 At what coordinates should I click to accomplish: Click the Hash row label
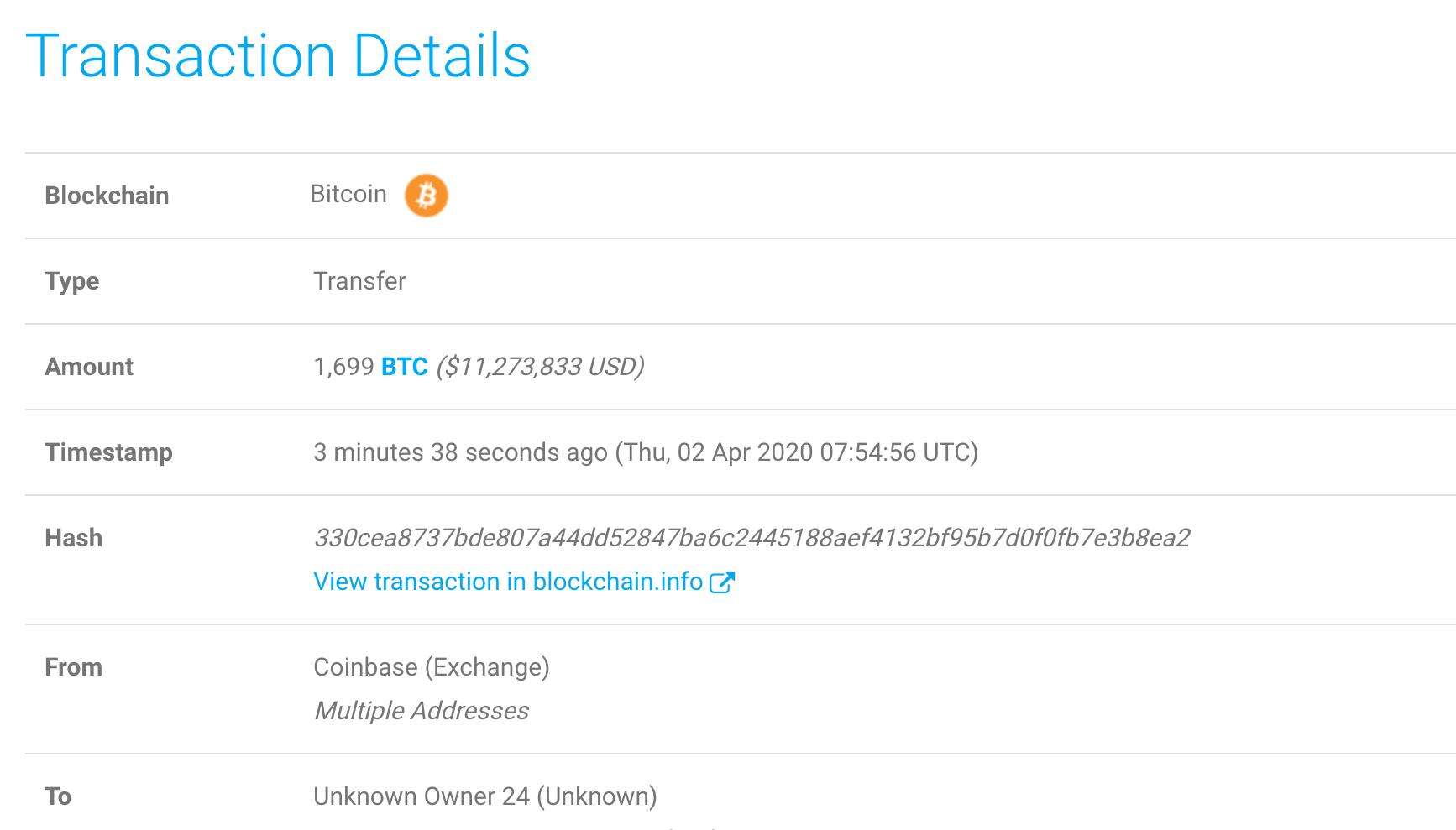point(73,538)
